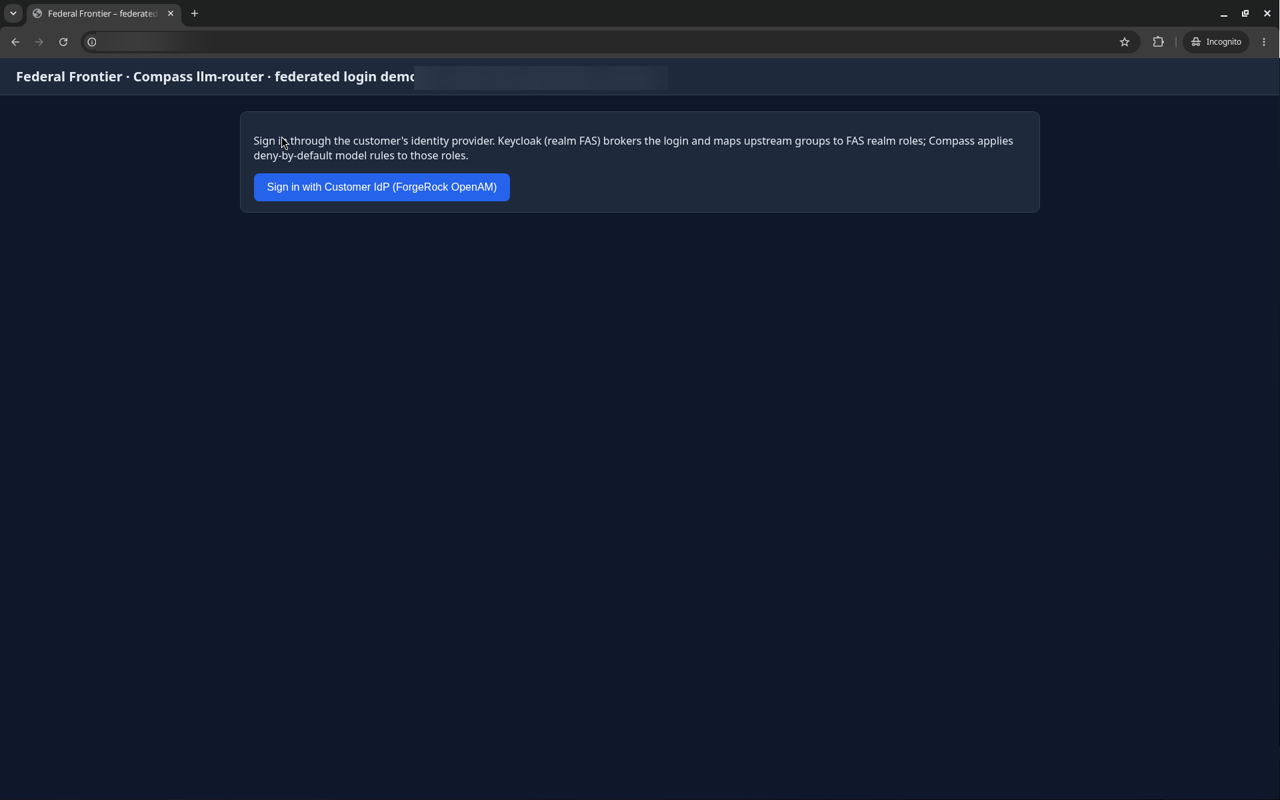The image size is (1280, 800).
Task: Open Chrome's three-dot menu
Action: (1264, 42)
